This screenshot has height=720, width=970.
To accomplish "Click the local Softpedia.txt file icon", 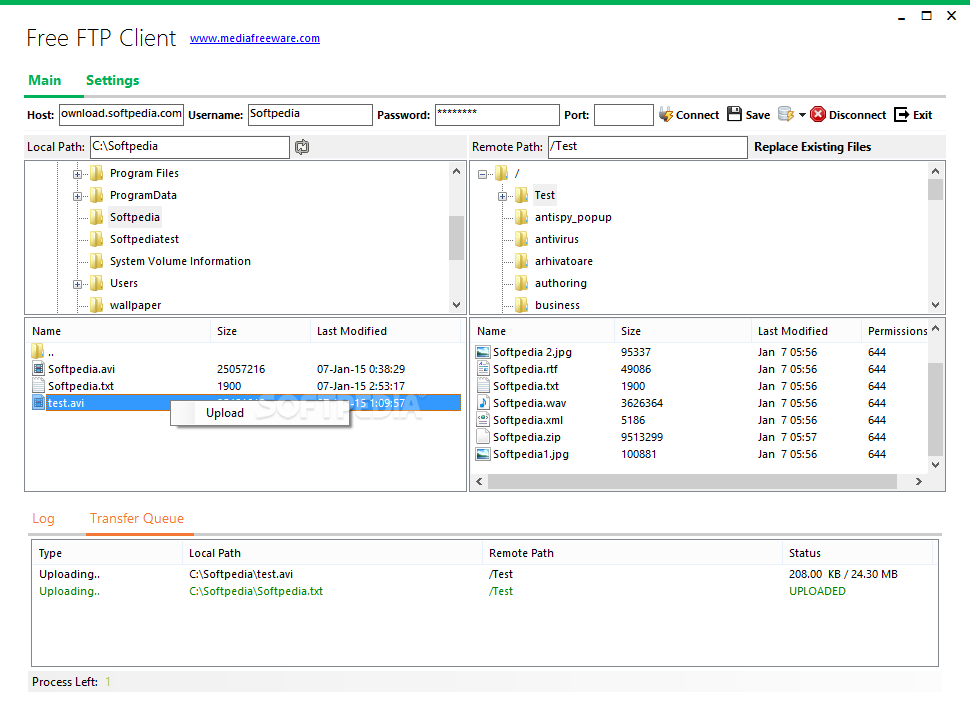I will 38,386.
